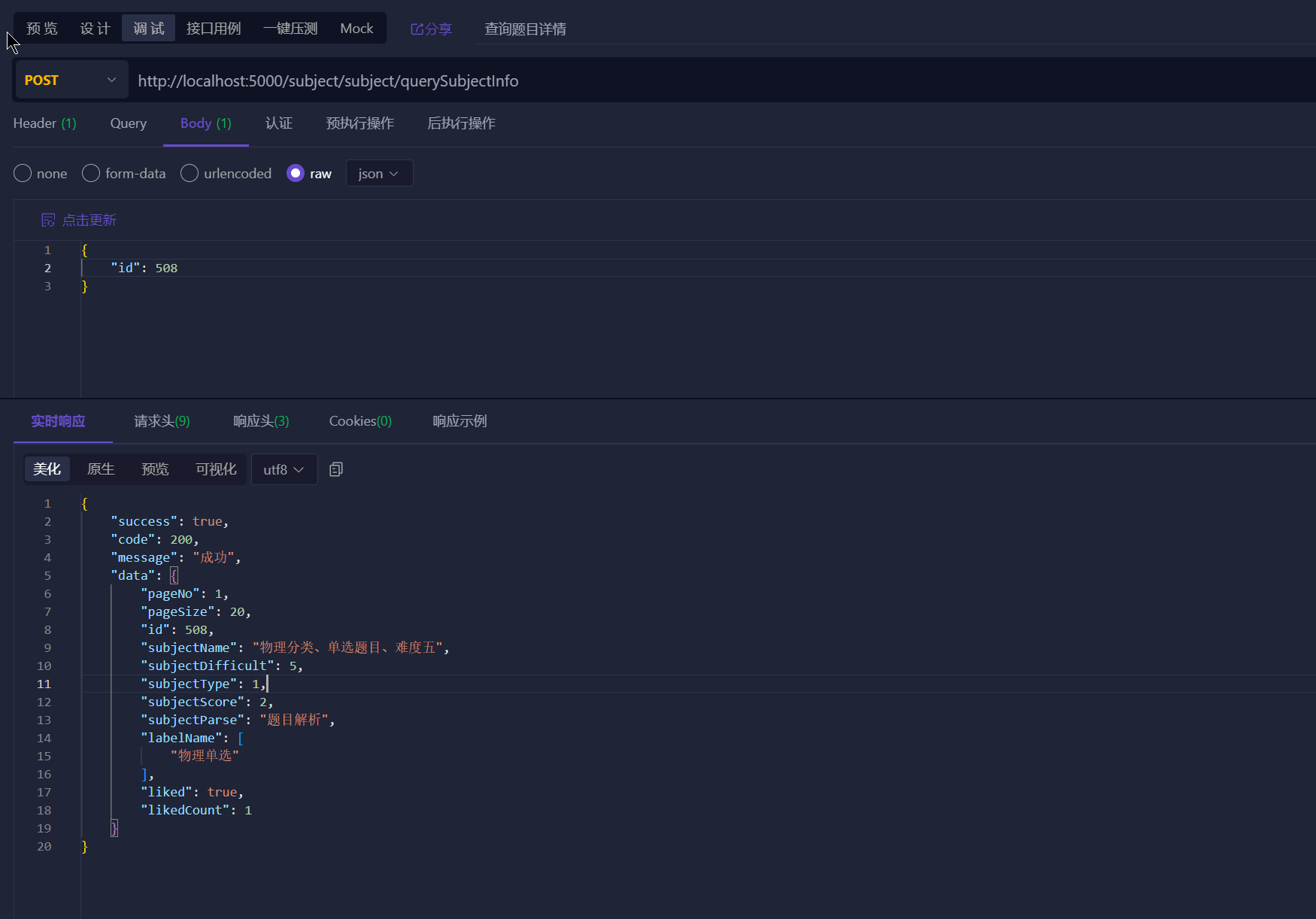The width and height of the screenshot is (1316, 919).
Task: Select the 可视化 response view
Action: click(216, 469)
